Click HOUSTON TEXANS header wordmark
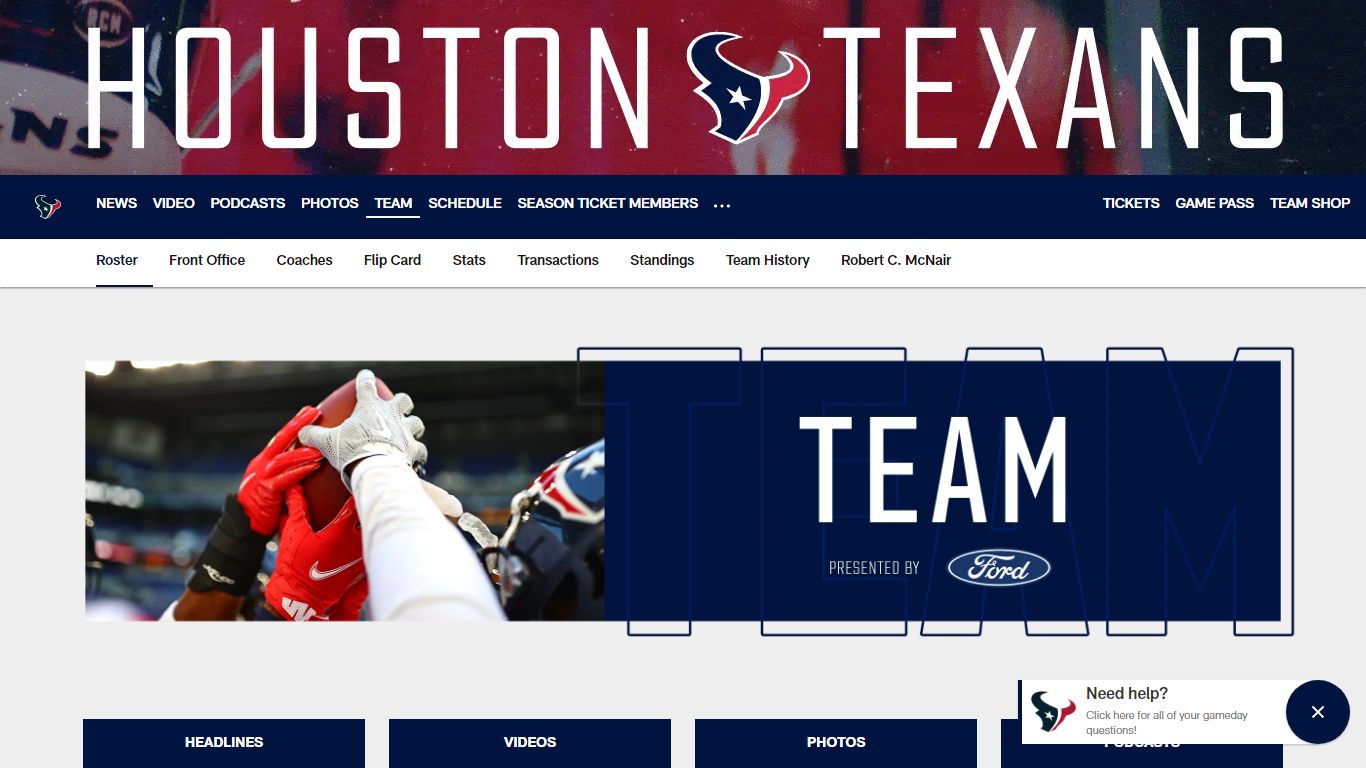The height and width of the screenshot is (768, 1366). 684,88
